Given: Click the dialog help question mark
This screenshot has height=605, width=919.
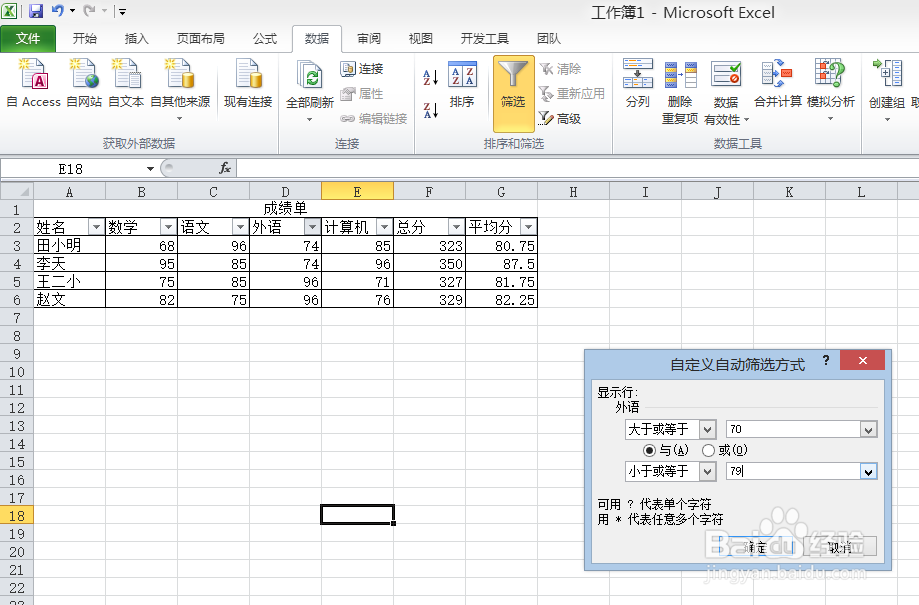Looking at the screenshot, I should 826,360.
